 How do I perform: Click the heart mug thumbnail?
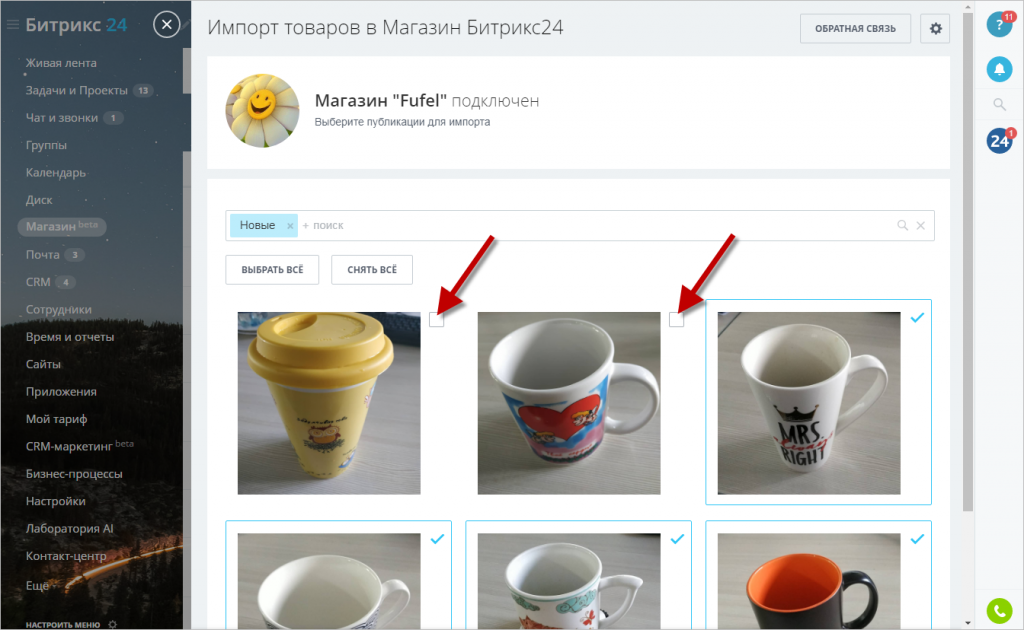click(x=569, y=403)
